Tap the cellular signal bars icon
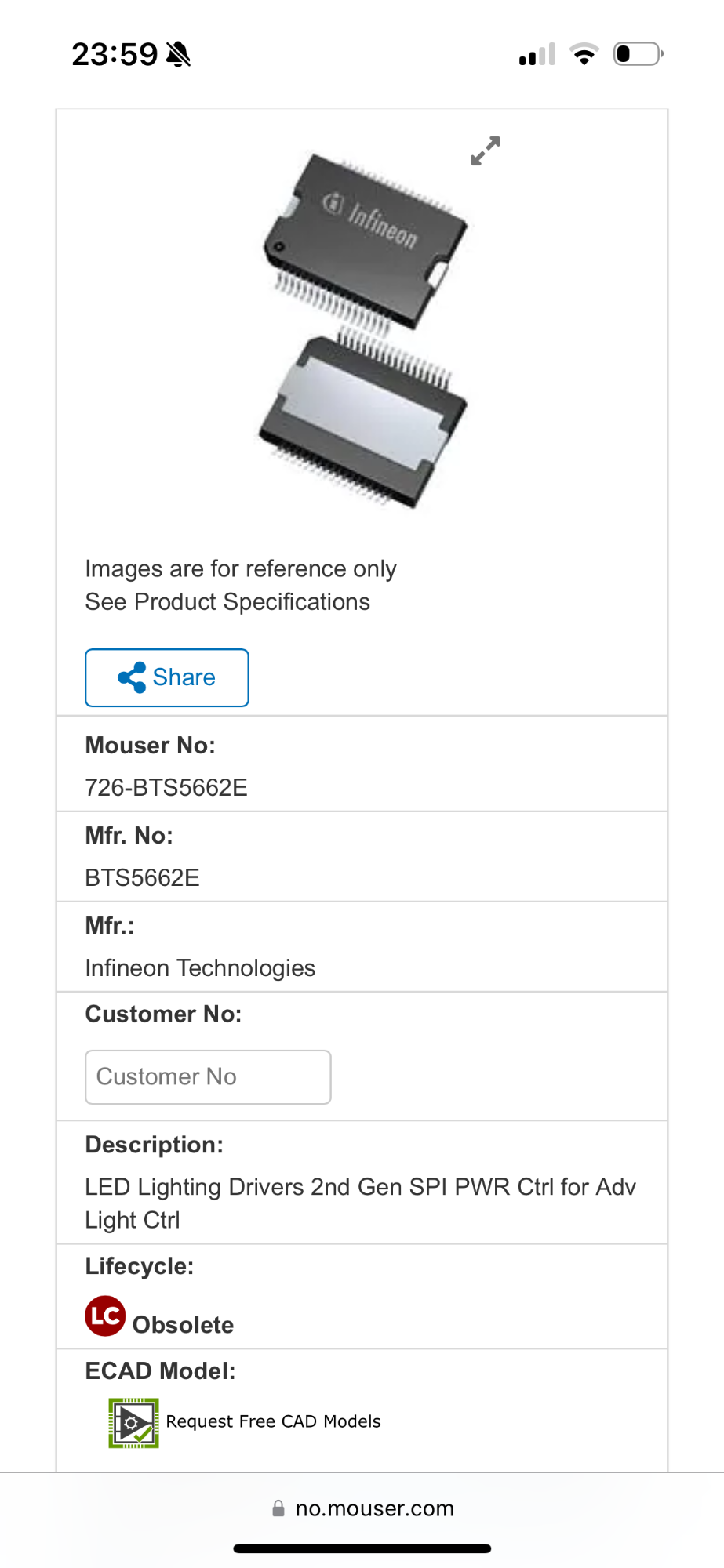This screenshot has height=1568, width=724. click(537, 54)
